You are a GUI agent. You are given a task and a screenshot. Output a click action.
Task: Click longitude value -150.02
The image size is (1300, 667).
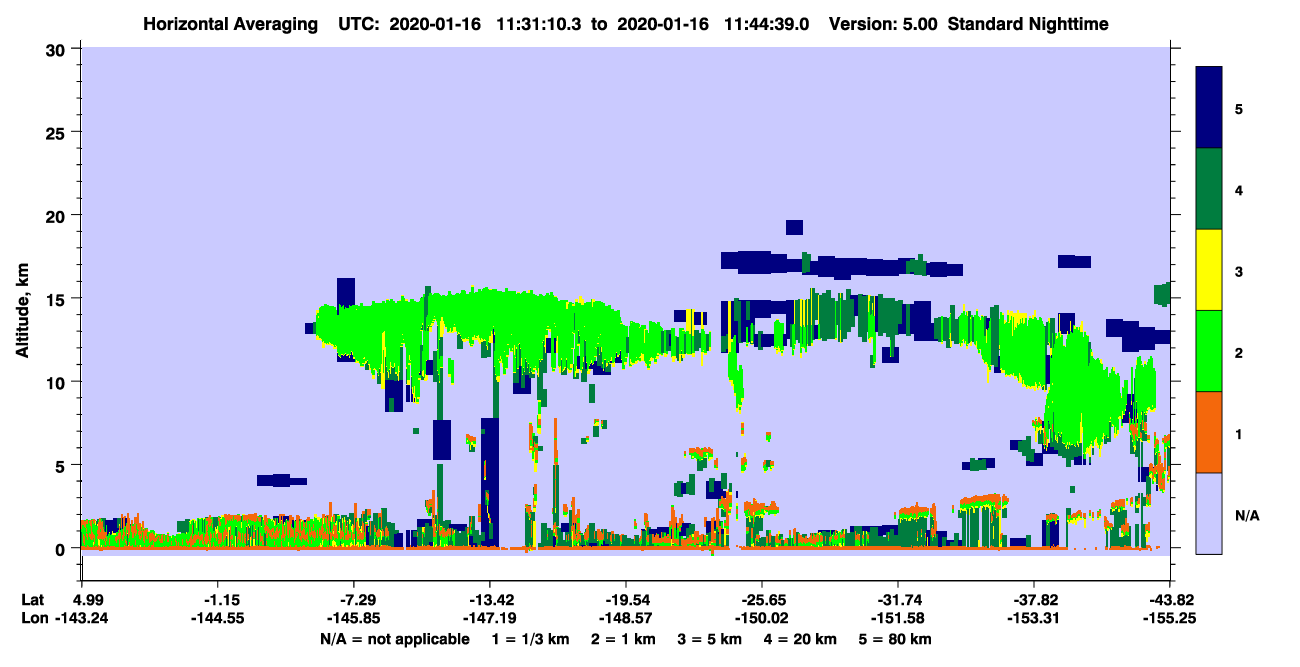[x=762, y=619]
